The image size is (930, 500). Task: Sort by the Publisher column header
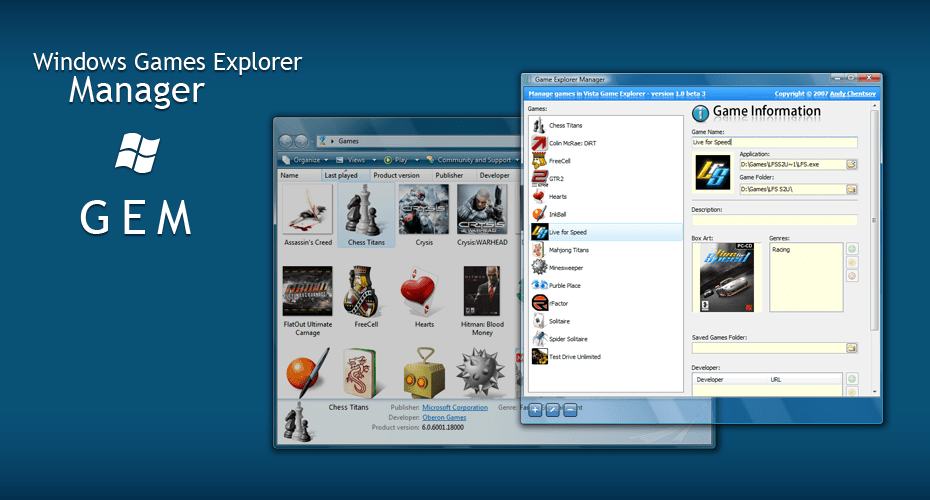(x=449, y=175)
